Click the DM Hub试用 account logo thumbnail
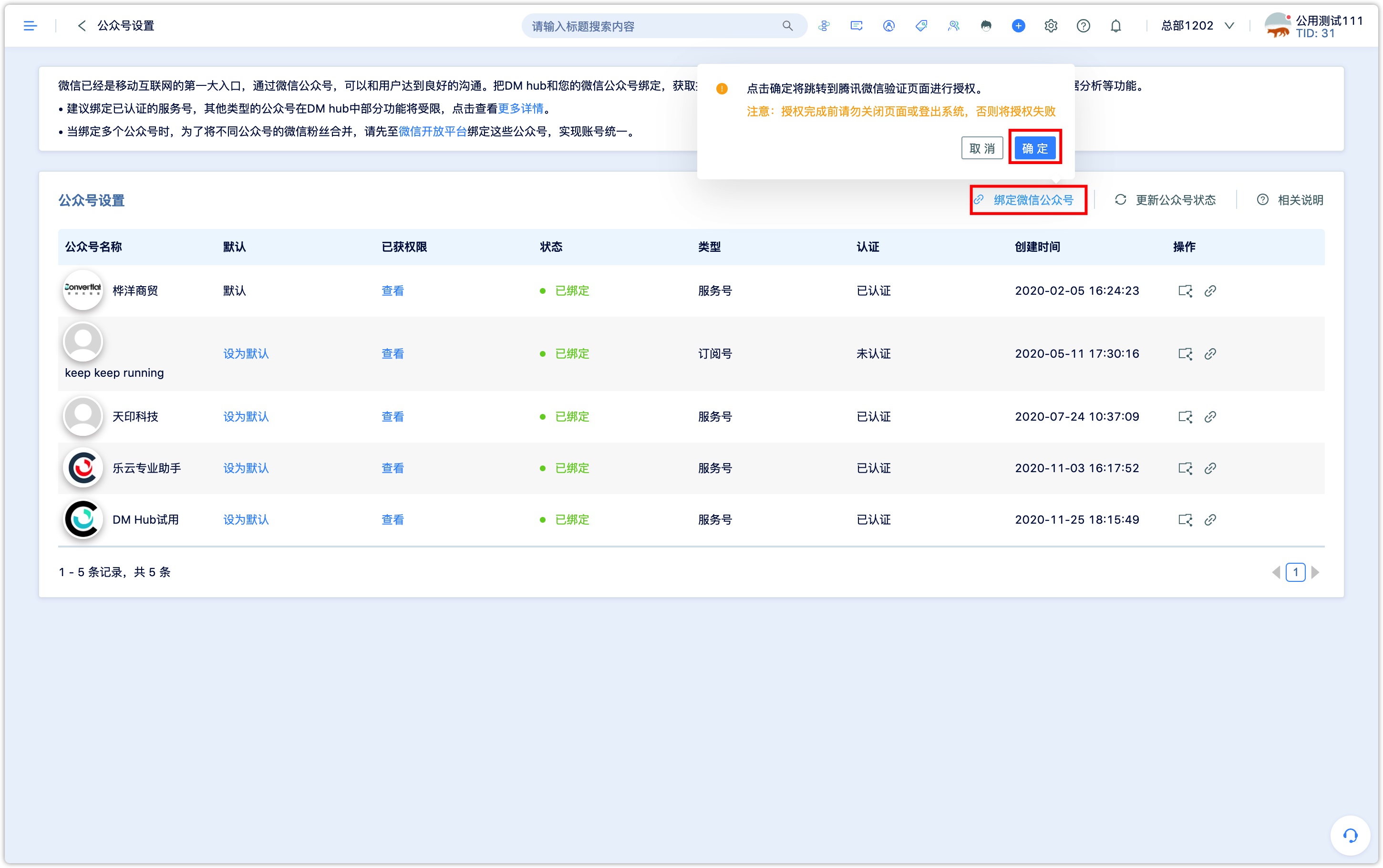Image resolution: width=1383 pixels, height=868 pixels. click(83, 519)
